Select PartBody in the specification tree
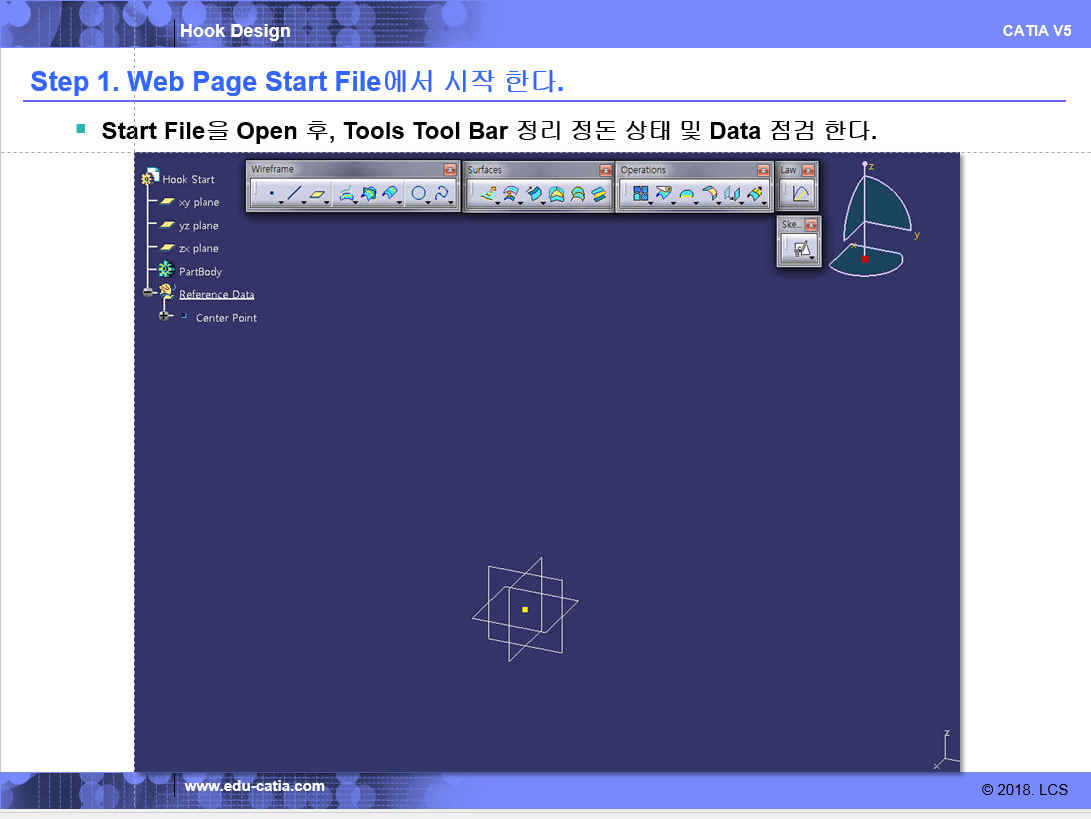Viewport: 1091px width, 819px height. click(x=200, y=271)
